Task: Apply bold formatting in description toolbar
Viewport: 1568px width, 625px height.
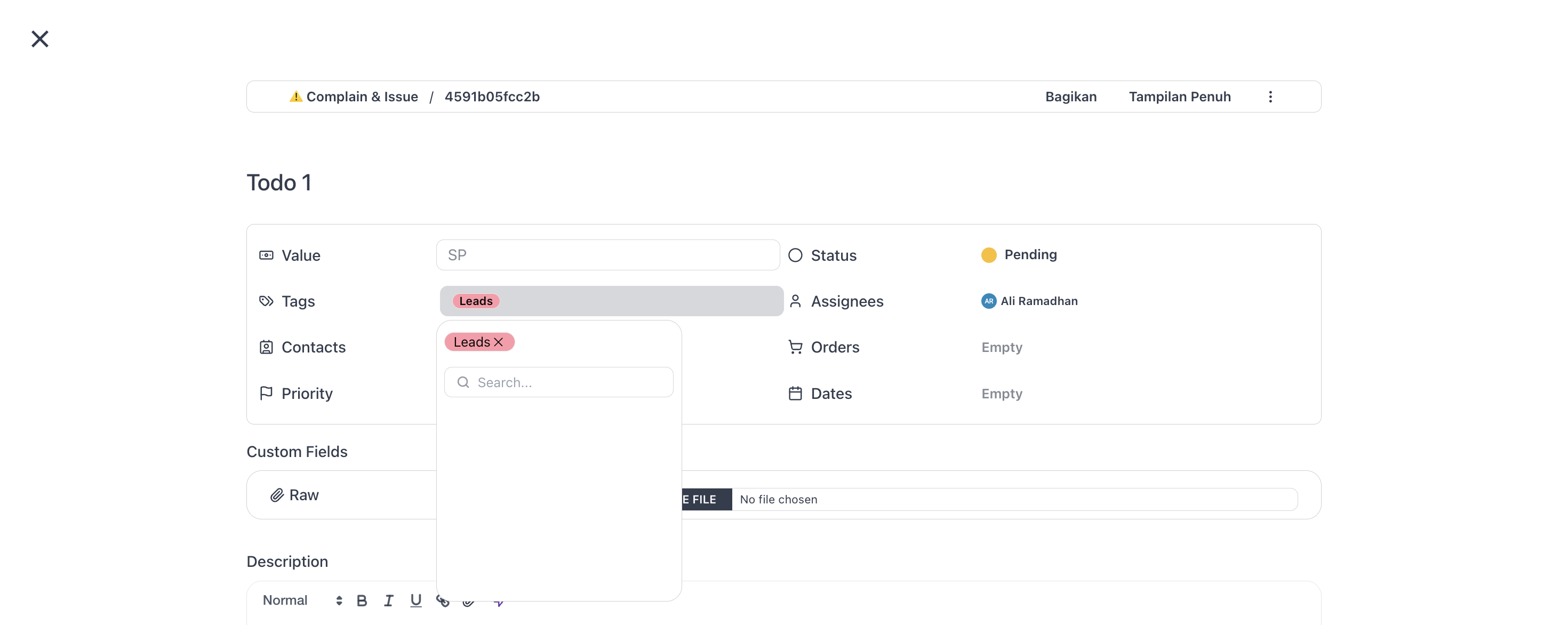Action: pos(362,600)
